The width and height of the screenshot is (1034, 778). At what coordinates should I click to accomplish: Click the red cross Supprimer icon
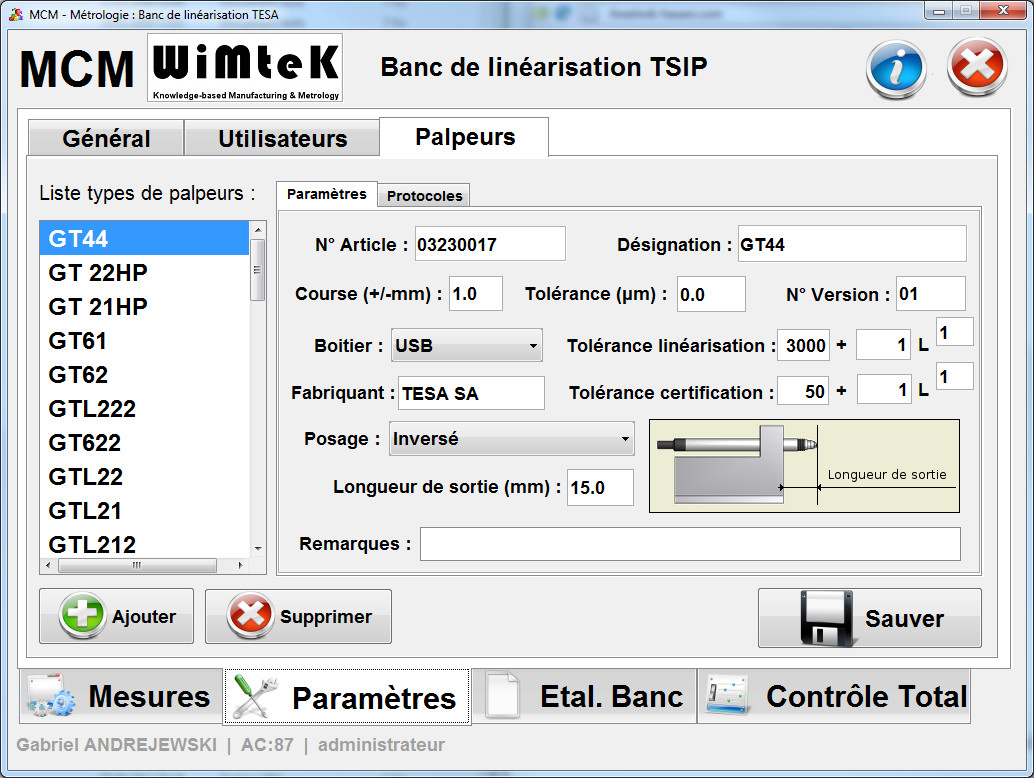coord(250,615)
